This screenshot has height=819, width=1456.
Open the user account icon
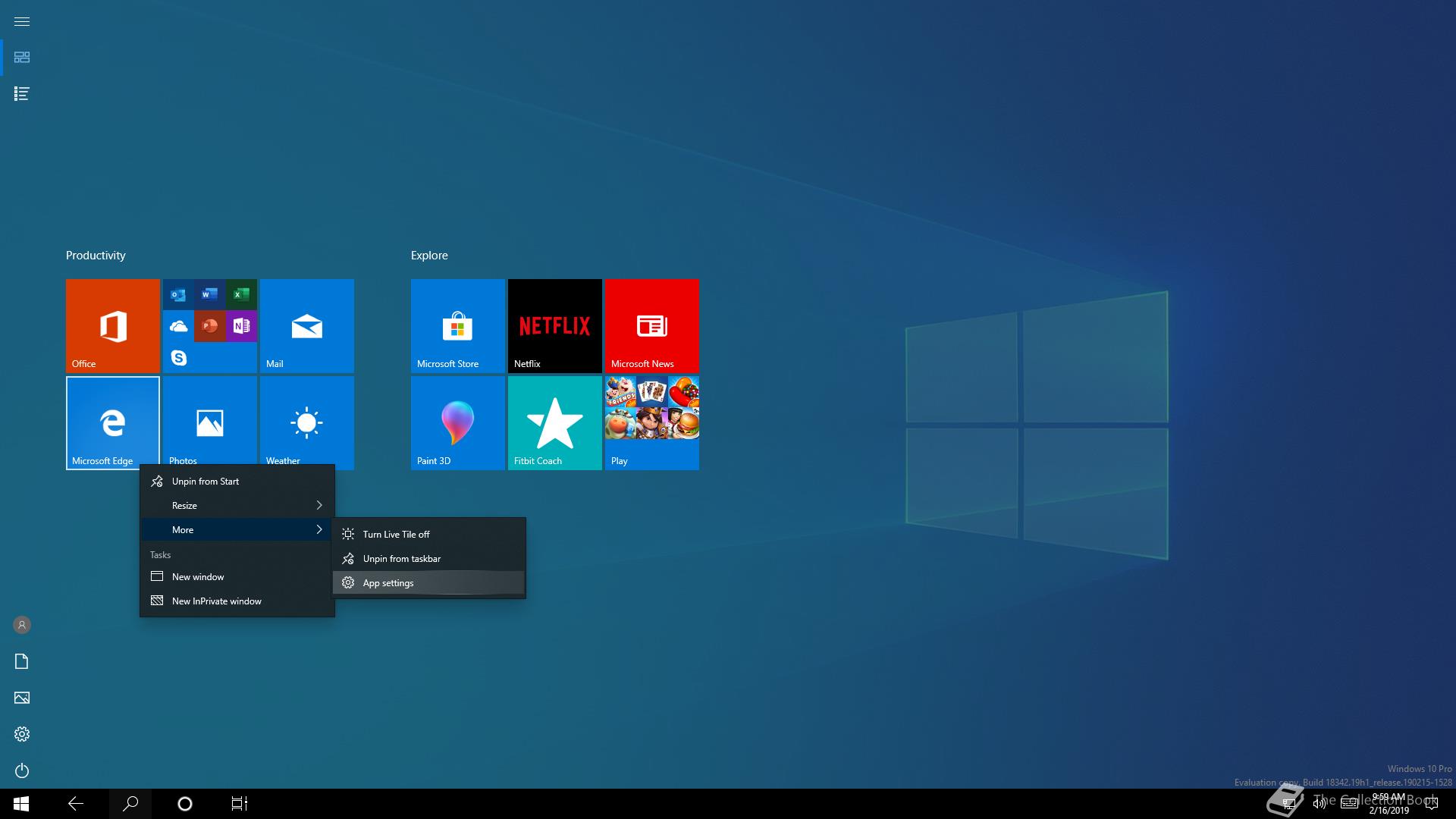[x=22, y=625]
